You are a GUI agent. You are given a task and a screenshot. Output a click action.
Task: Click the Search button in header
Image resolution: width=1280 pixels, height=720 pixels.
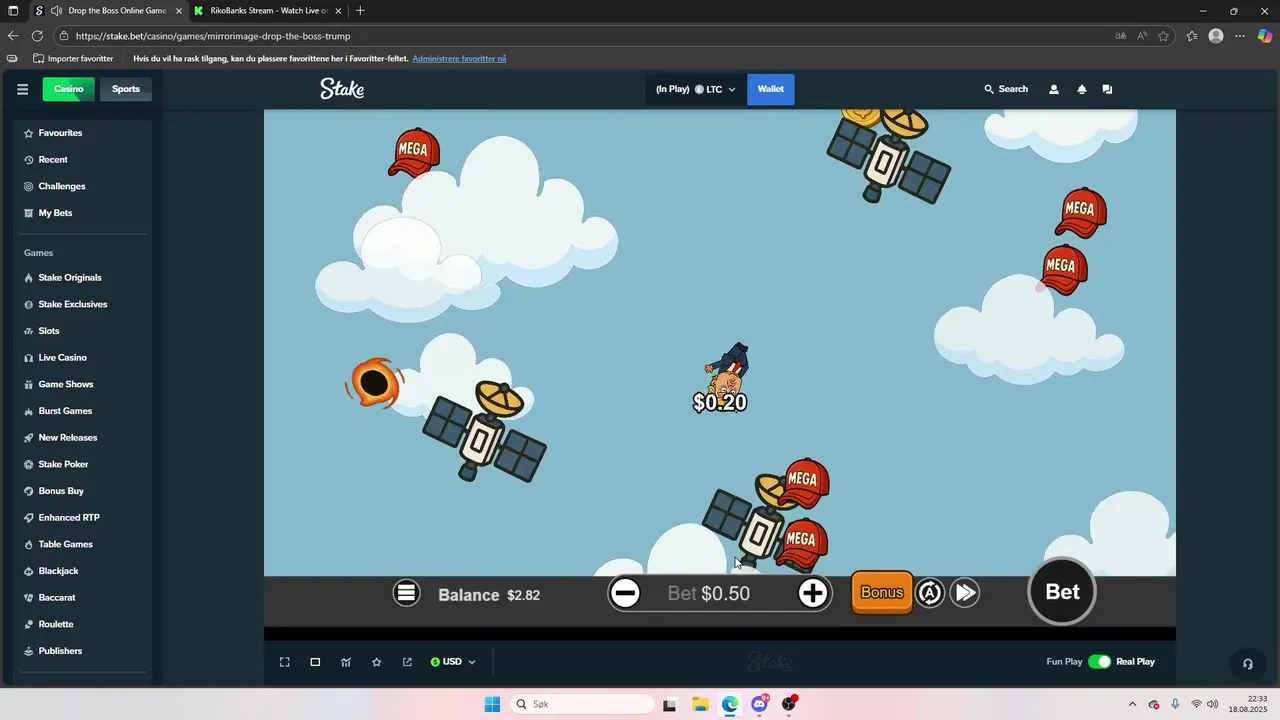coord(1006,89)
